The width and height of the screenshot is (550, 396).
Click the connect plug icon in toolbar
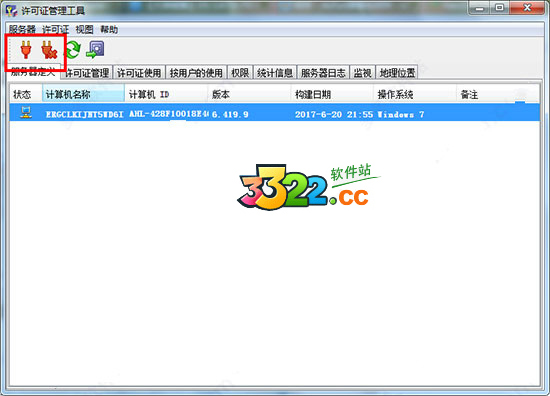coord(26,49)
